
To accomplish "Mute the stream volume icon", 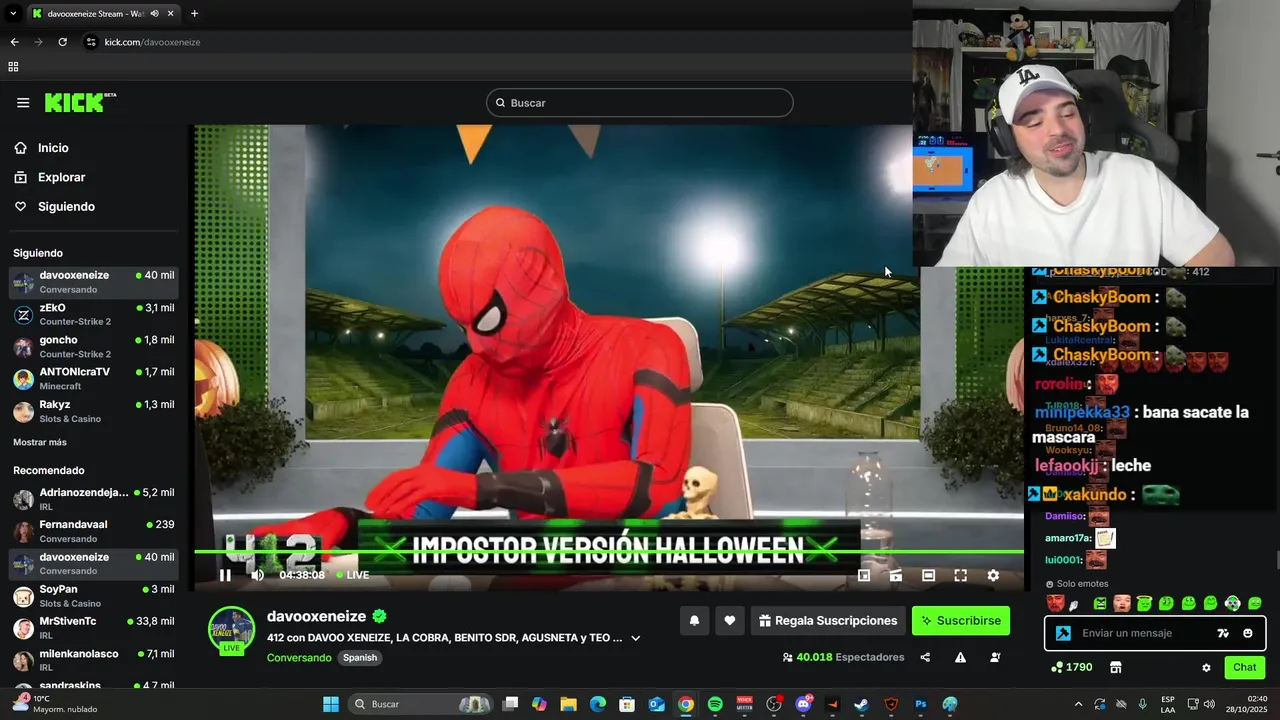I will [x=257, y=575].
